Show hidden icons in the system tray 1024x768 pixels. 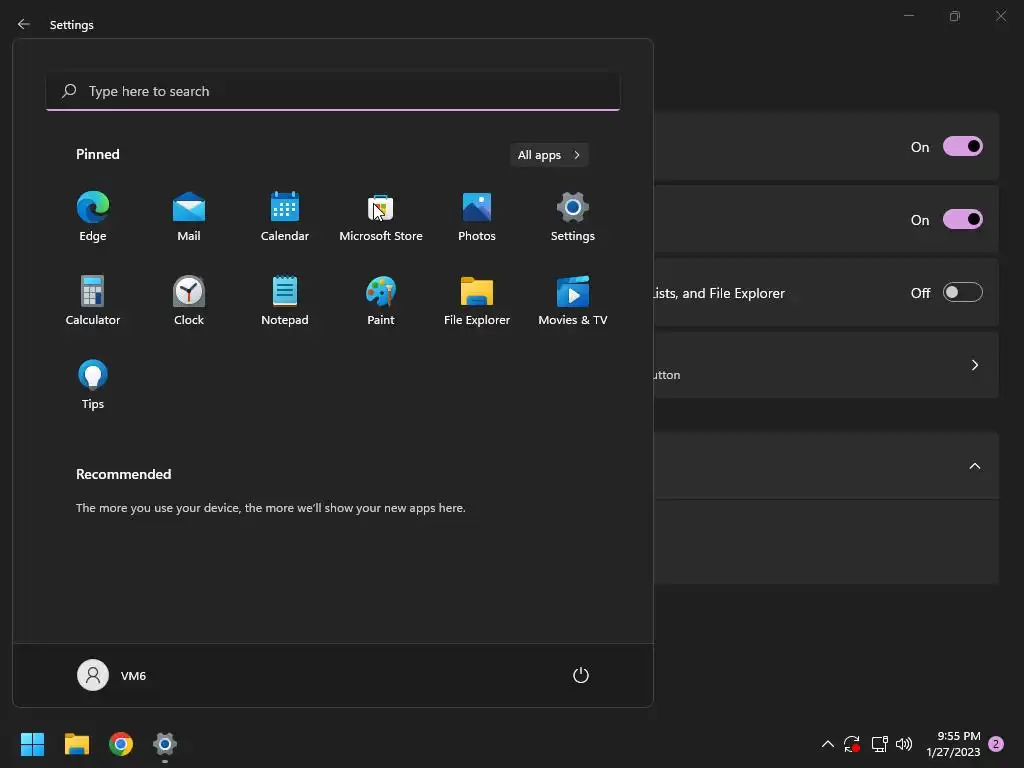point(827,744)
